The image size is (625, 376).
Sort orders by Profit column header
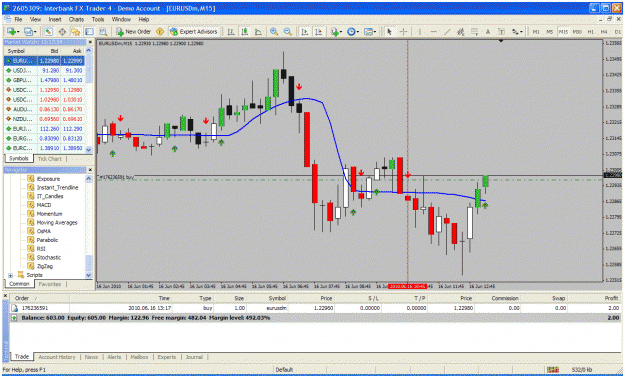tap(611, 298)
